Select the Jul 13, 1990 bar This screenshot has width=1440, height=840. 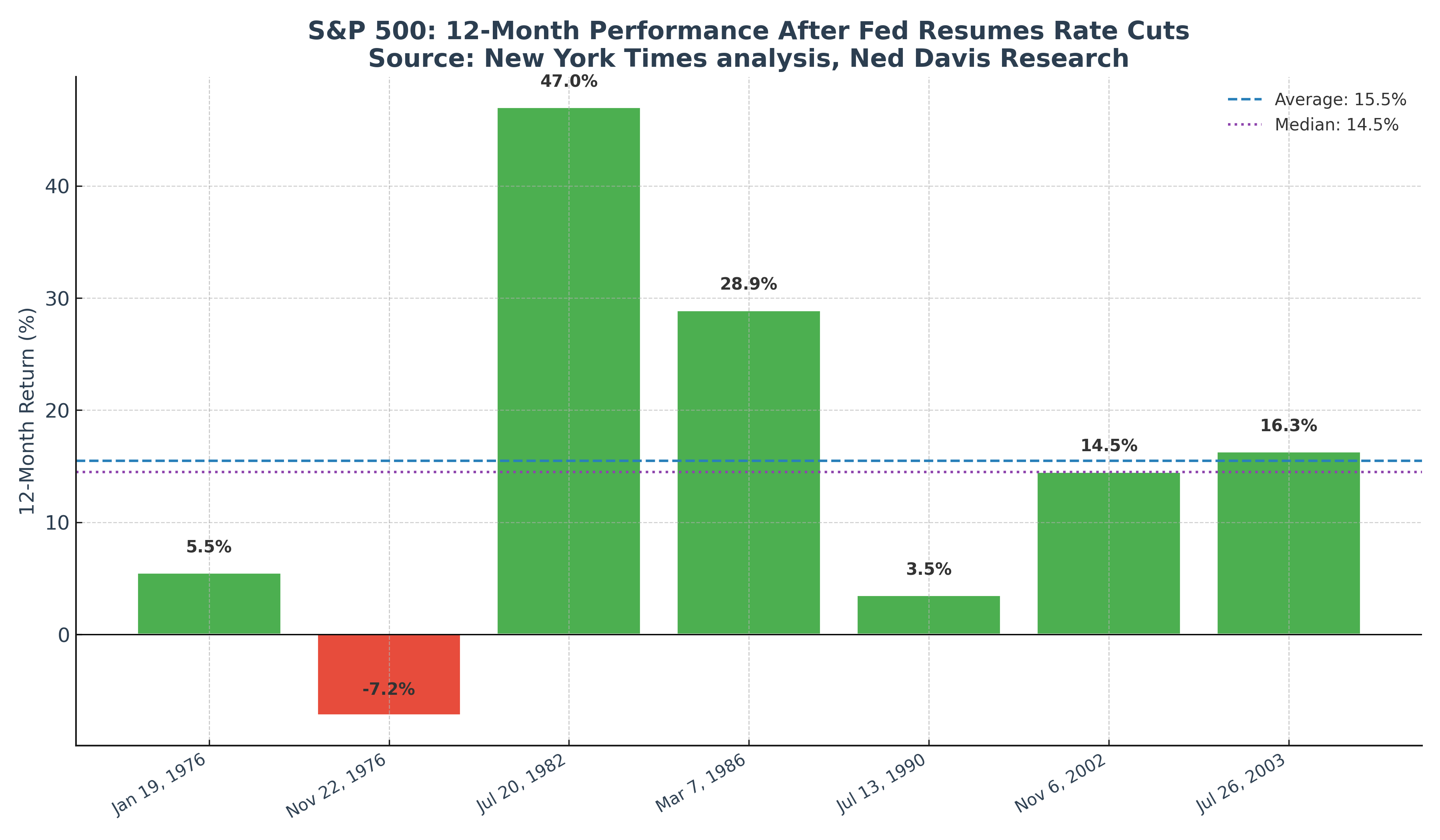point(928,616)
